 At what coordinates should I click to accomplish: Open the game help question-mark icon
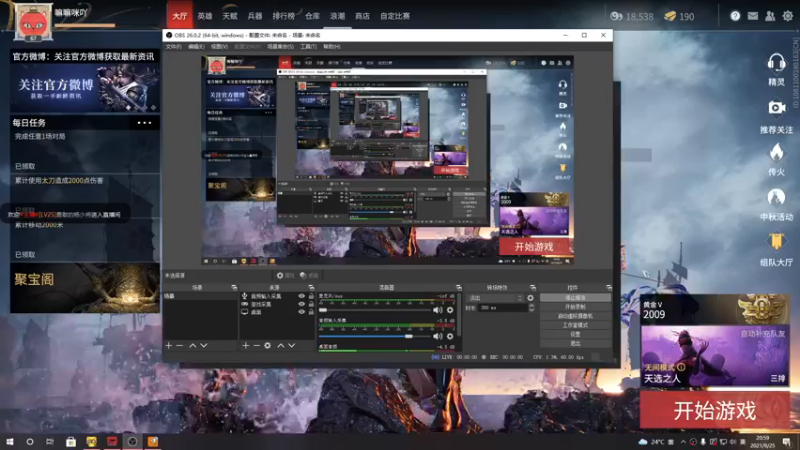point(735,16)
